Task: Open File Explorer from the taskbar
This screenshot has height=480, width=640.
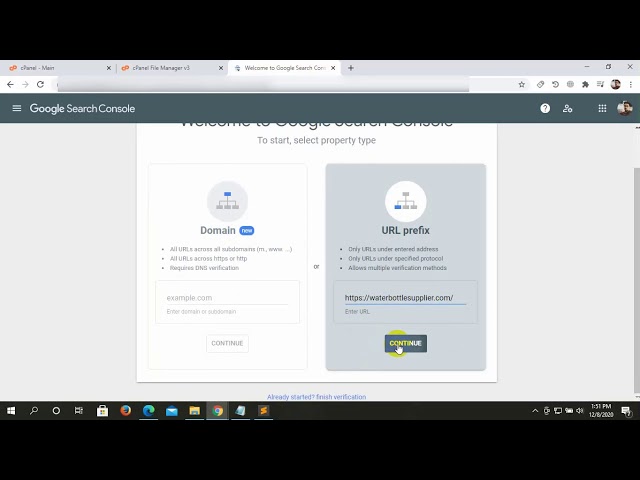Action: coord(195,411)
